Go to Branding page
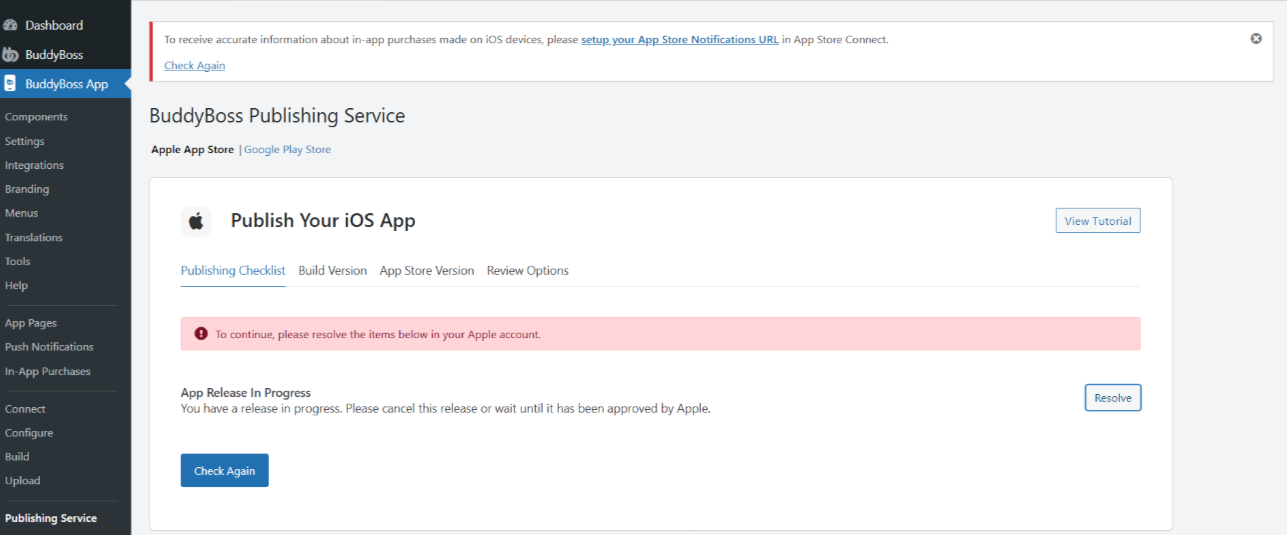The width and height of the screenshot is (1287, 535). (27, 189)
